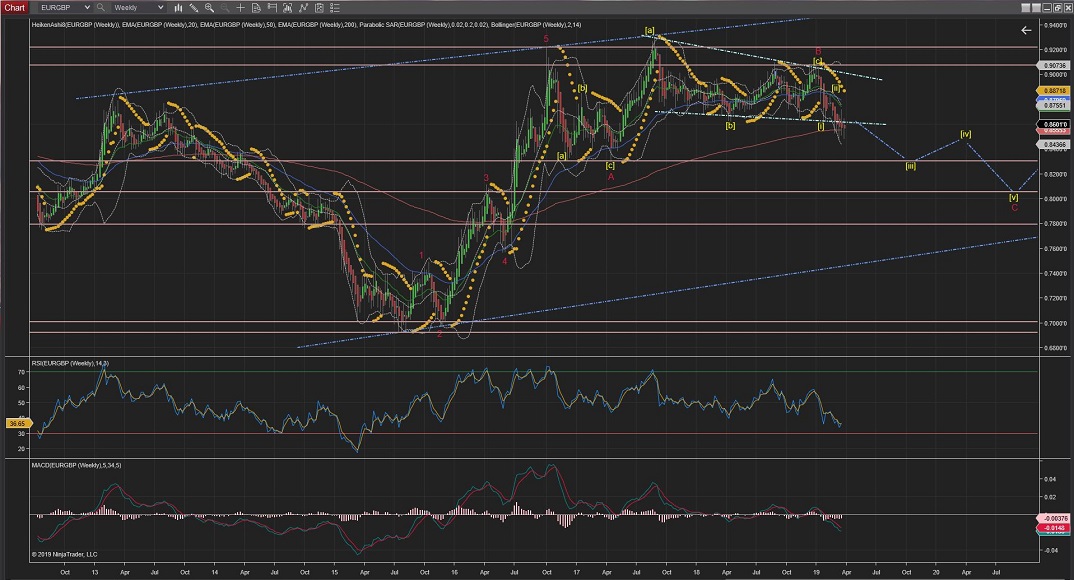Click the yellow [iii] projection label
This screenshot has height=580, width=1074.
910,166
